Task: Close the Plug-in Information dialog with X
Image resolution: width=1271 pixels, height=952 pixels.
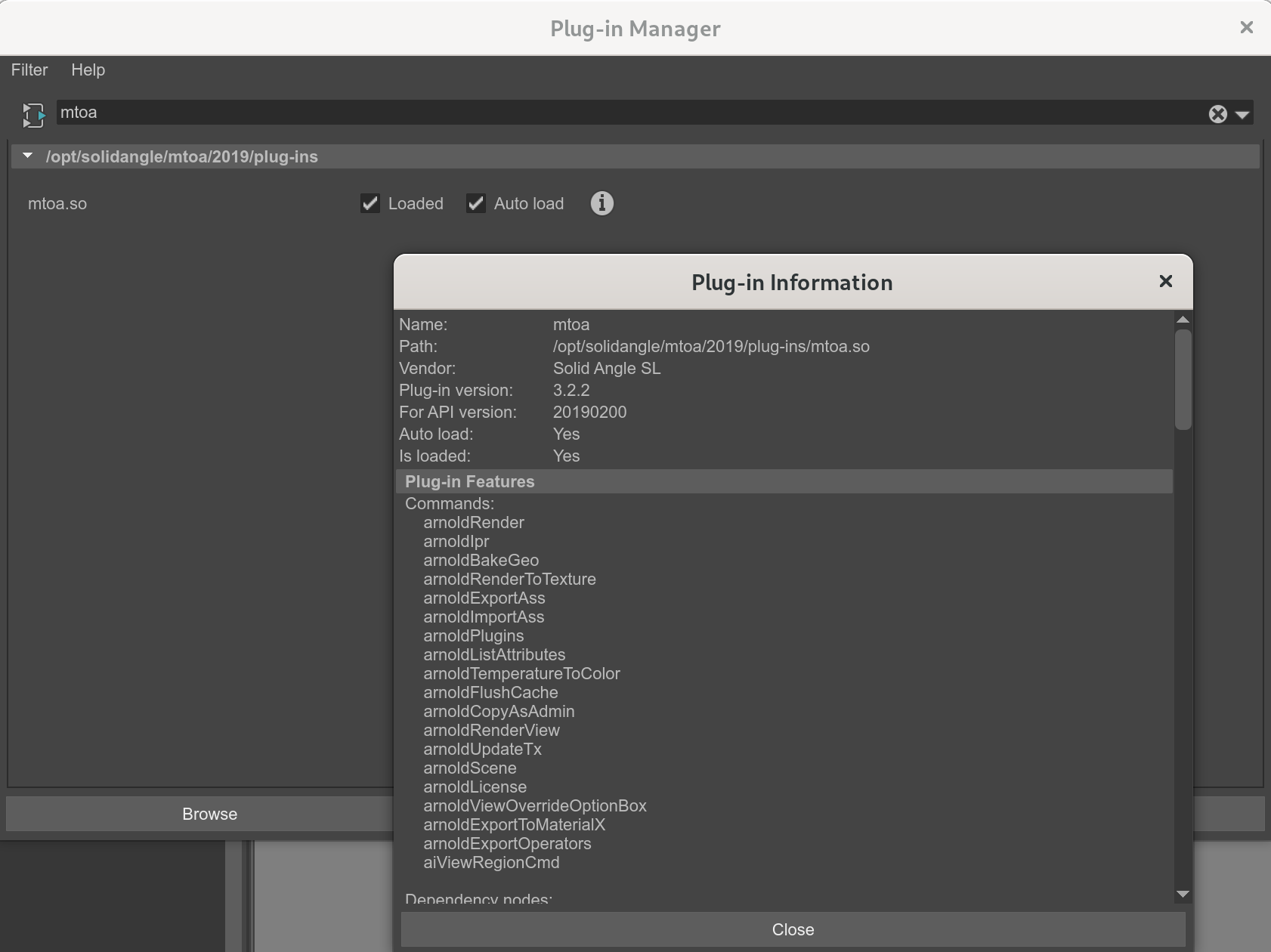Action: pos(1166,281)
